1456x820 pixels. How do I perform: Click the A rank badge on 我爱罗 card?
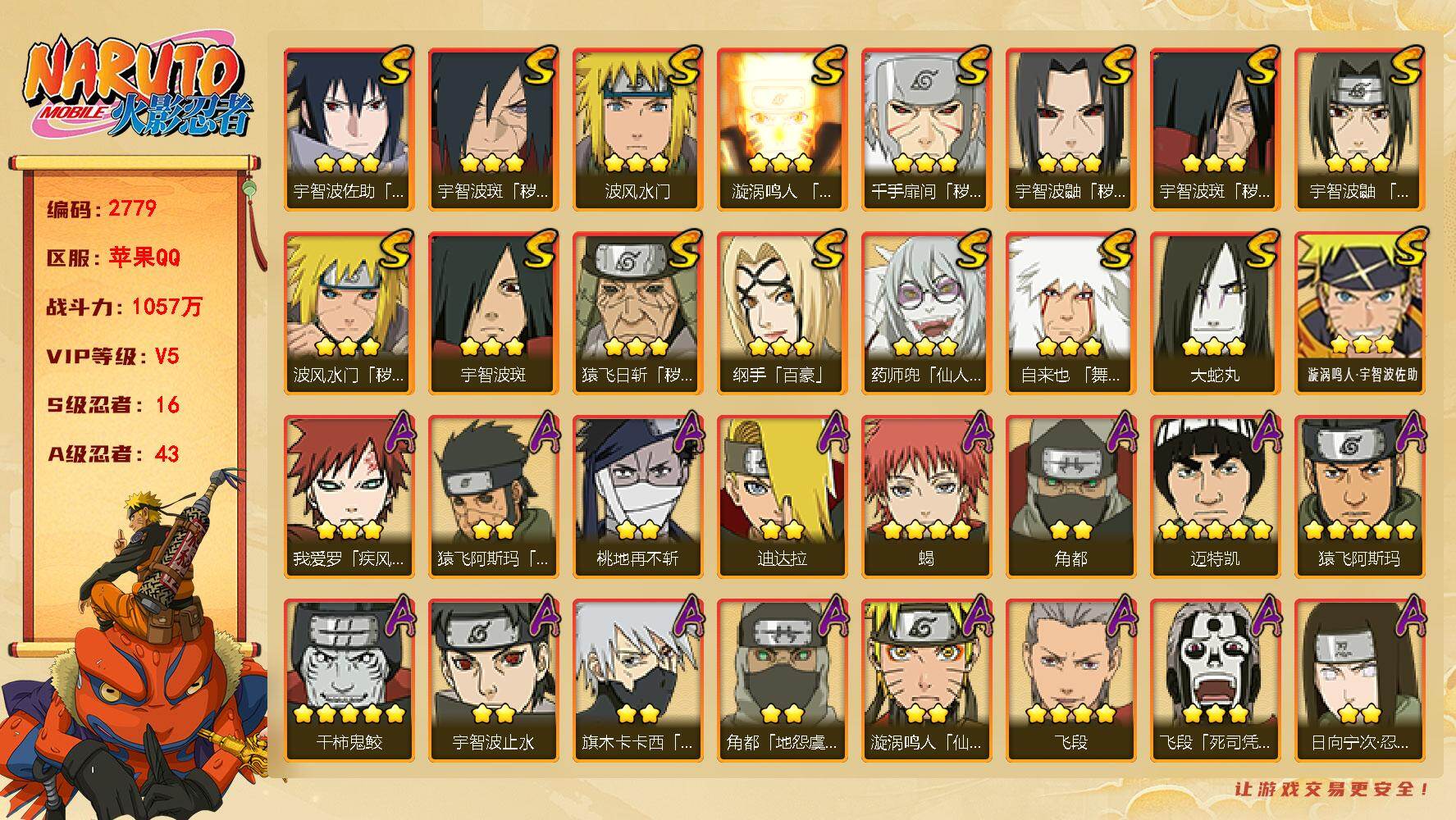[398, 433]
